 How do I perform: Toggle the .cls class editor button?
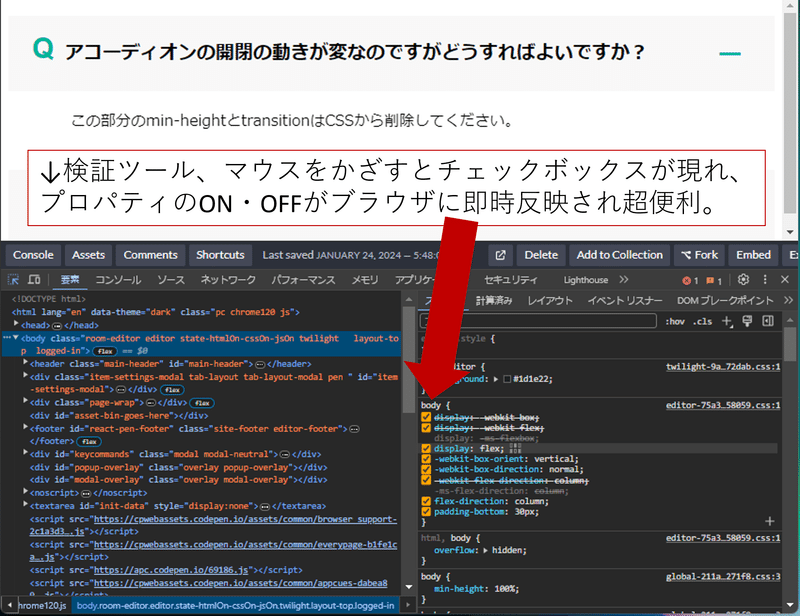coord(703,321)
